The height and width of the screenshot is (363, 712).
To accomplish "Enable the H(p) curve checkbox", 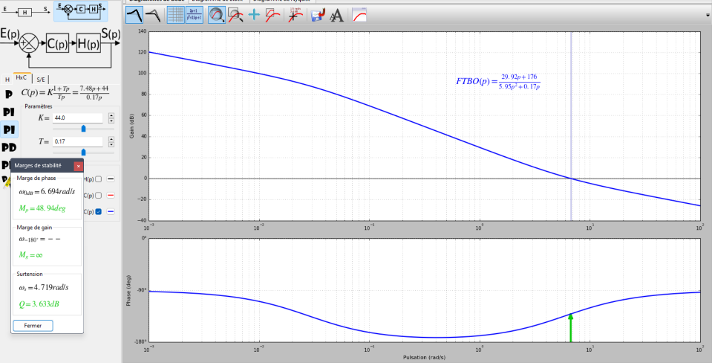I will tap(98, 179).
